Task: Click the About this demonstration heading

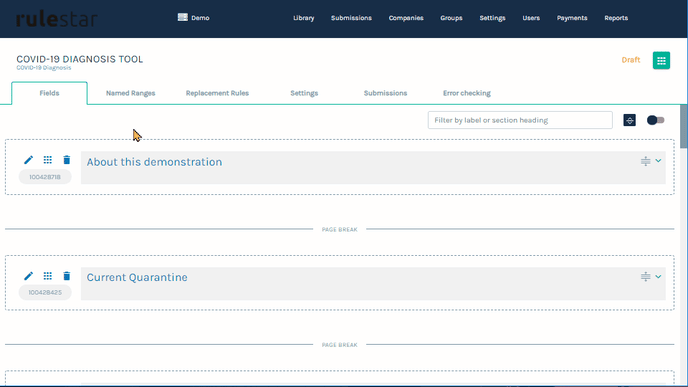Action: click(x=154, y=162)
